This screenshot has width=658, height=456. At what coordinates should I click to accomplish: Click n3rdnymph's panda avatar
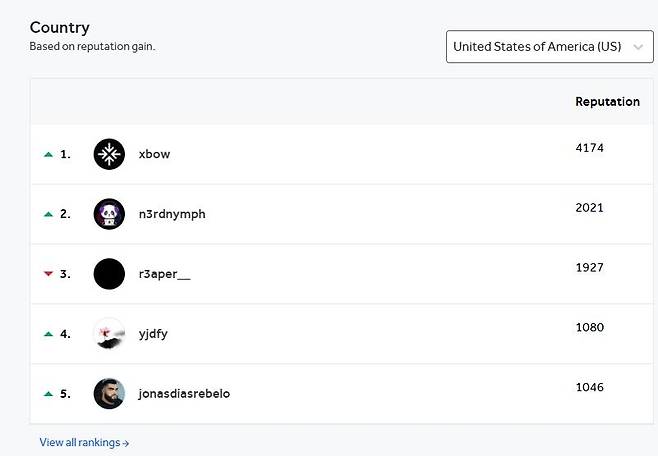109,214
